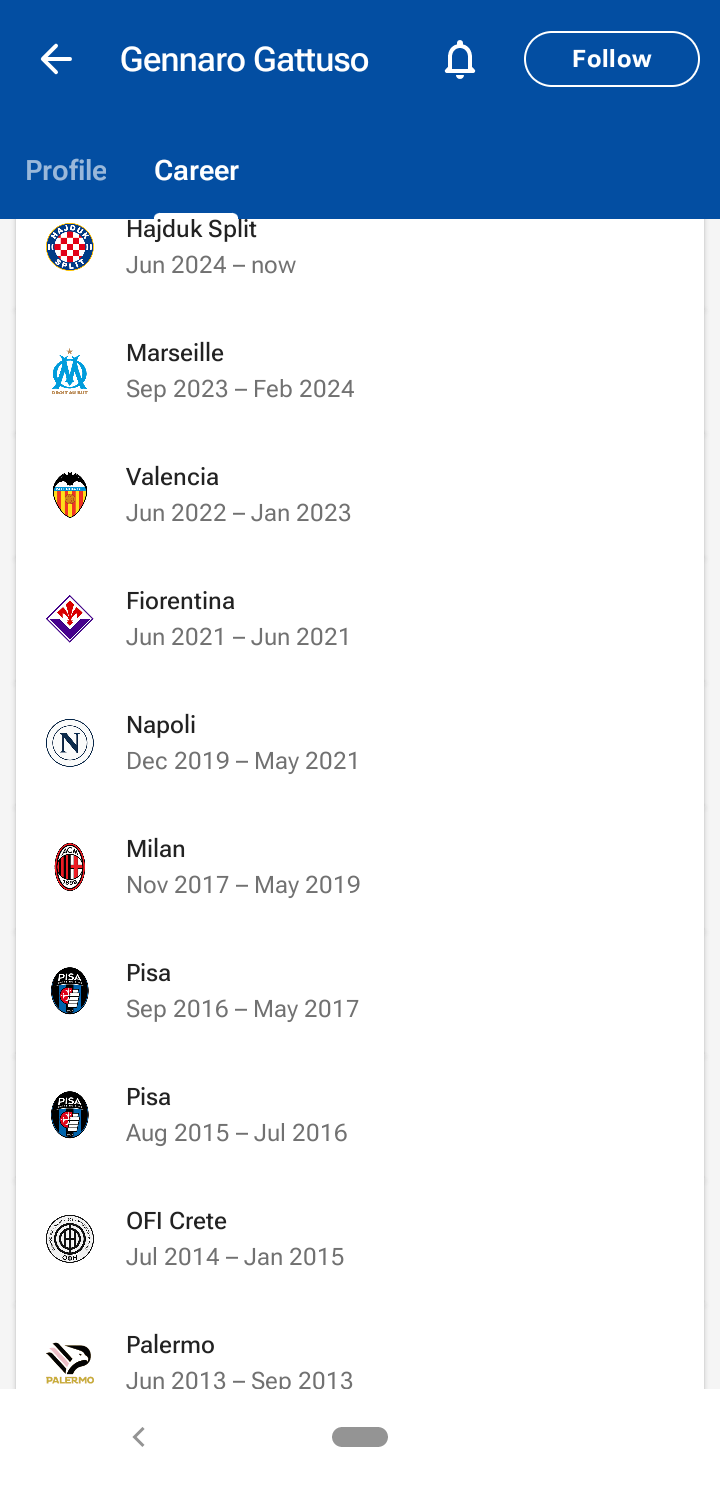The width and height of the screenshot is (720, 1485).
Task: Click the Follow button
Action: click(x=611, y=59)
